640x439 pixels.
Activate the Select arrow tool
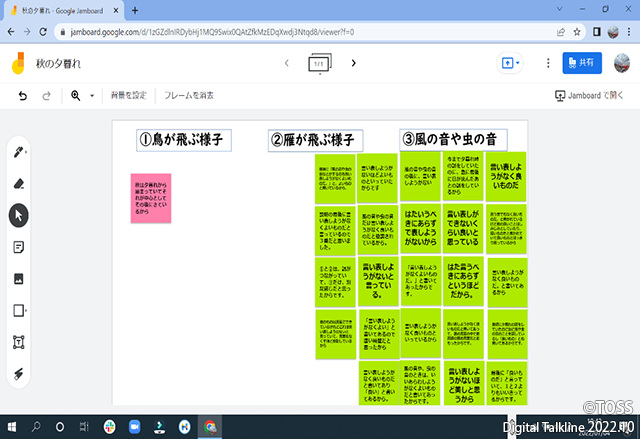coord(19,215)
